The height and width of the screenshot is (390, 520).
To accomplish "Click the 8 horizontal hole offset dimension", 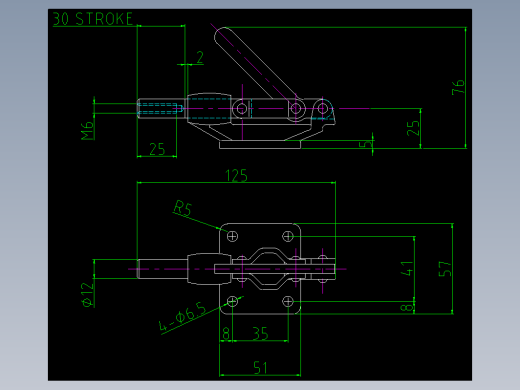I will (x=226, y=333).
